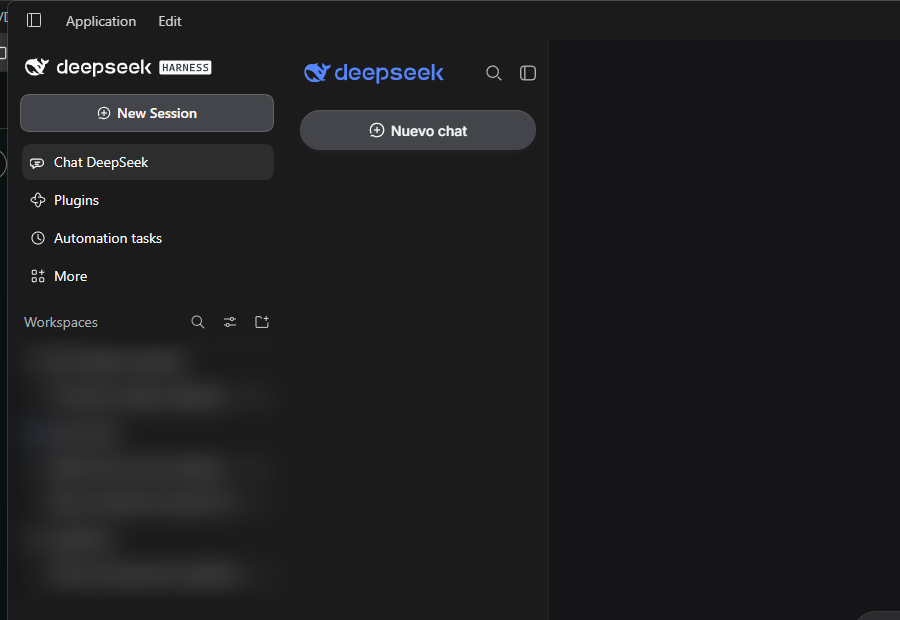Screen dimensions: 900x620
Task: Click the Workspaces heading
Action: 61,323
